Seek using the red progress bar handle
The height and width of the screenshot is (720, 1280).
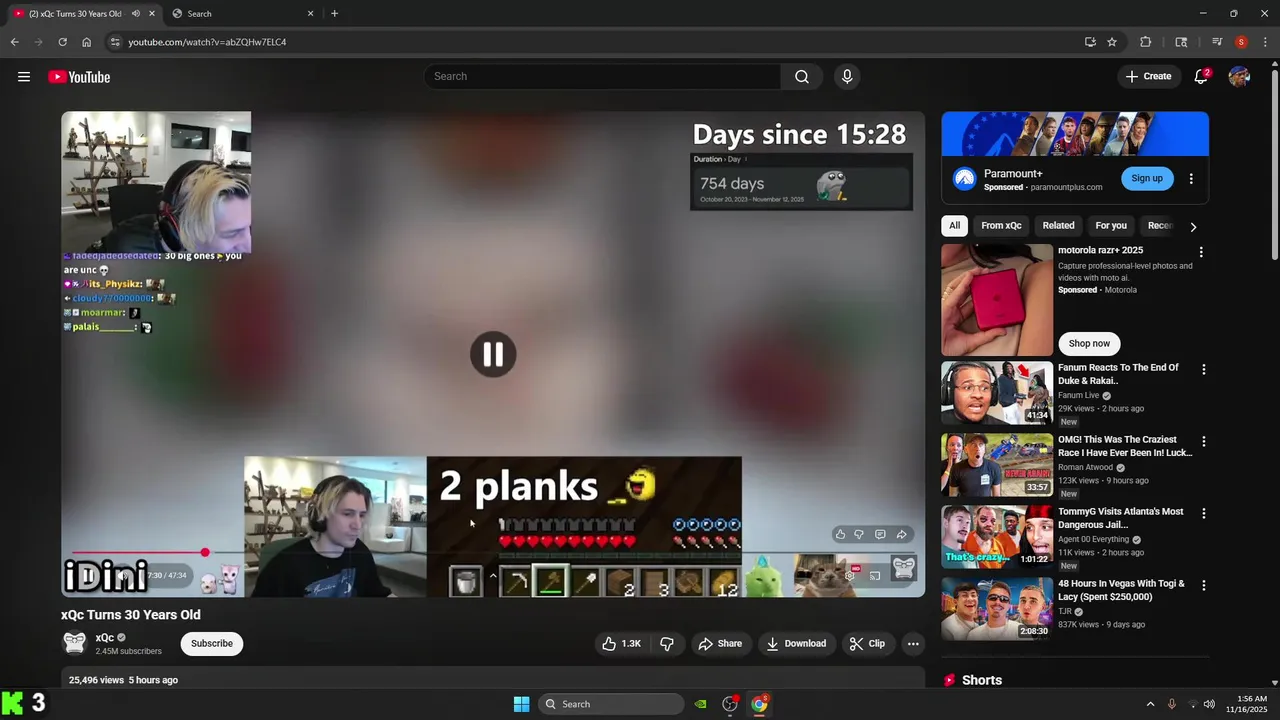205,553
